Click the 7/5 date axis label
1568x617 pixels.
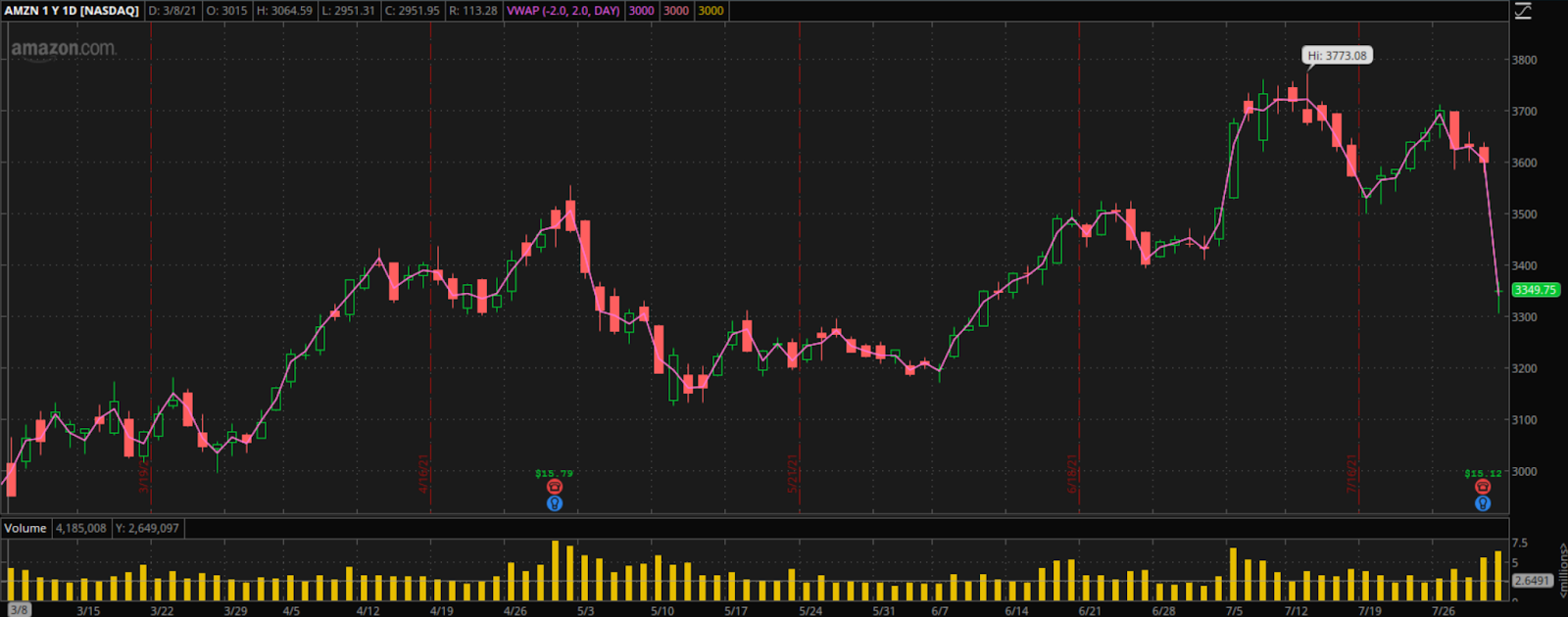[1234, 610]
